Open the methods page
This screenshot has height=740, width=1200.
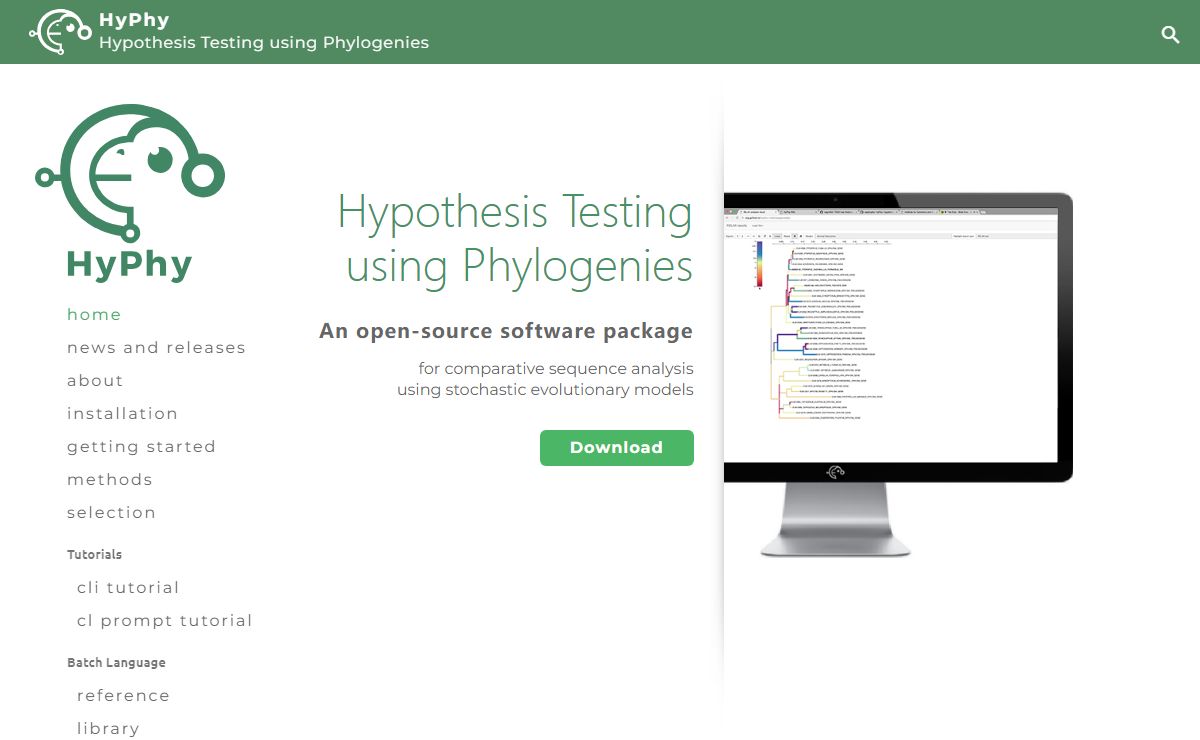point(110,479)
